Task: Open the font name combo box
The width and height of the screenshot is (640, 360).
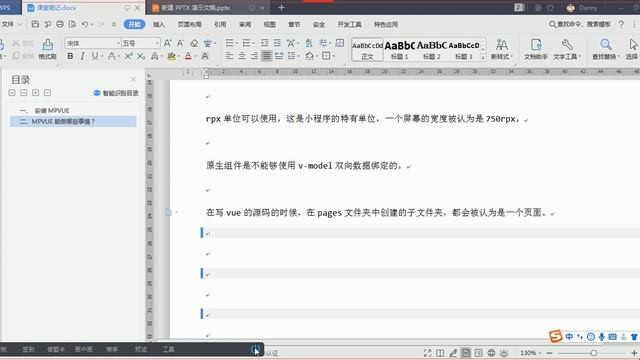Action: click(x=93, y=43)
